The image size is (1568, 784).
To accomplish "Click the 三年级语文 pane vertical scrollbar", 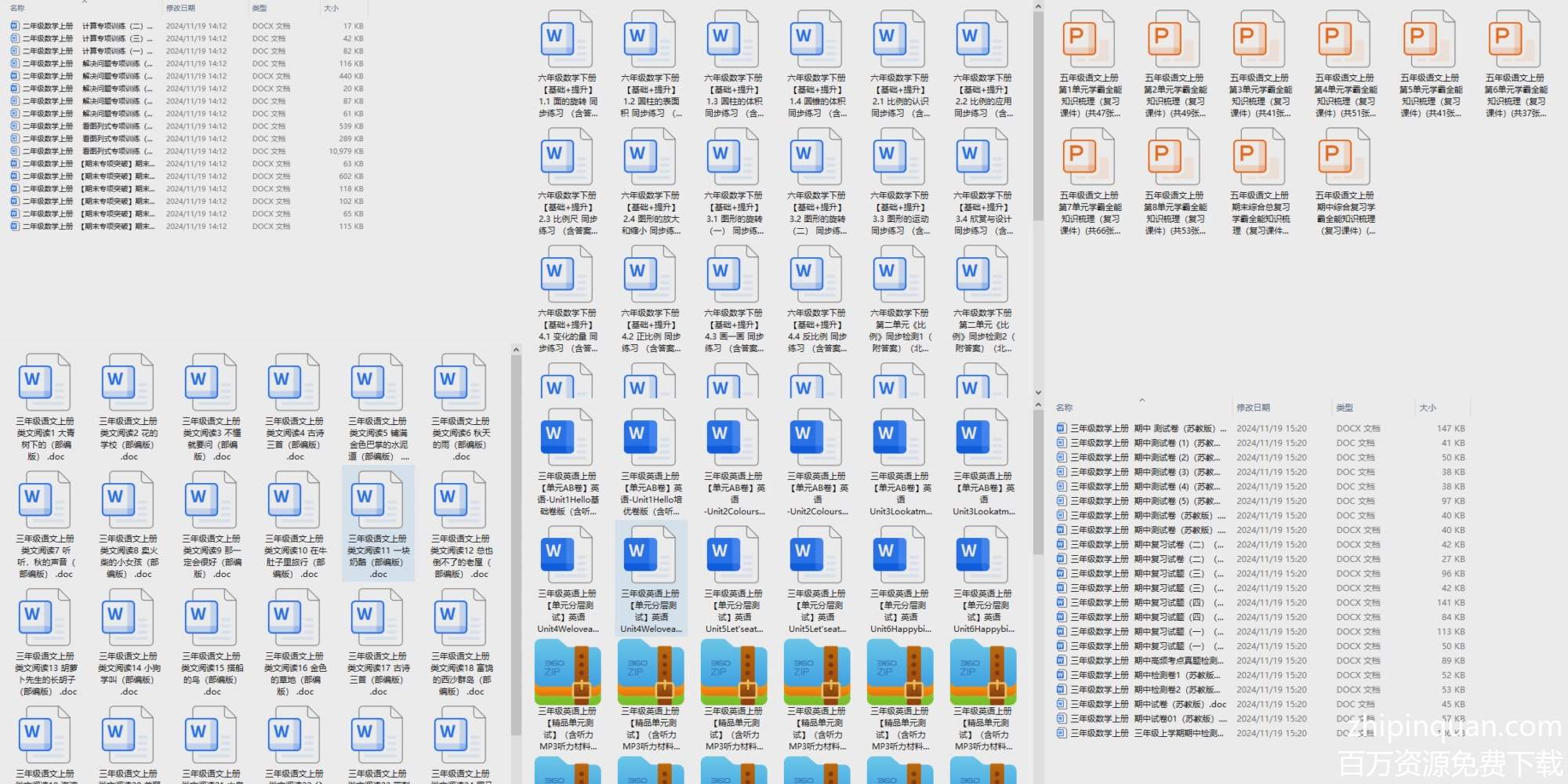I will 516,549.
